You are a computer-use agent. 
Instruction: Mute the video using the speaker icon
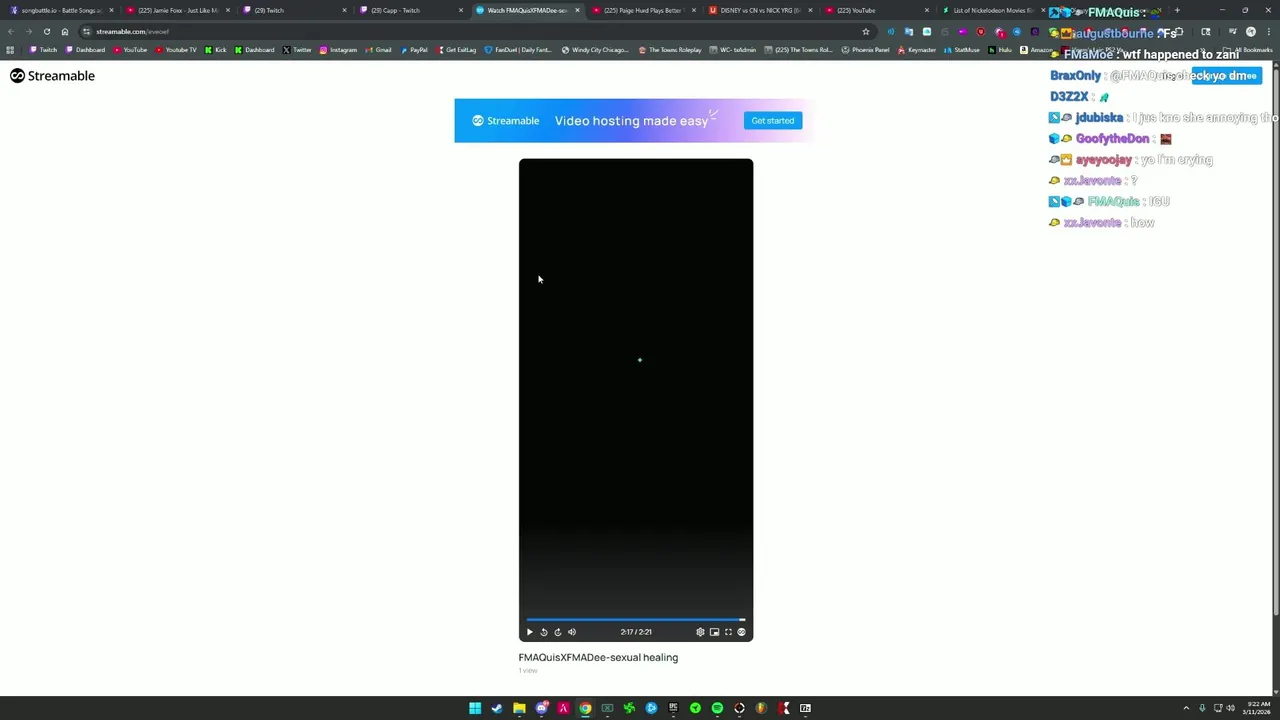tap(572, 632)
